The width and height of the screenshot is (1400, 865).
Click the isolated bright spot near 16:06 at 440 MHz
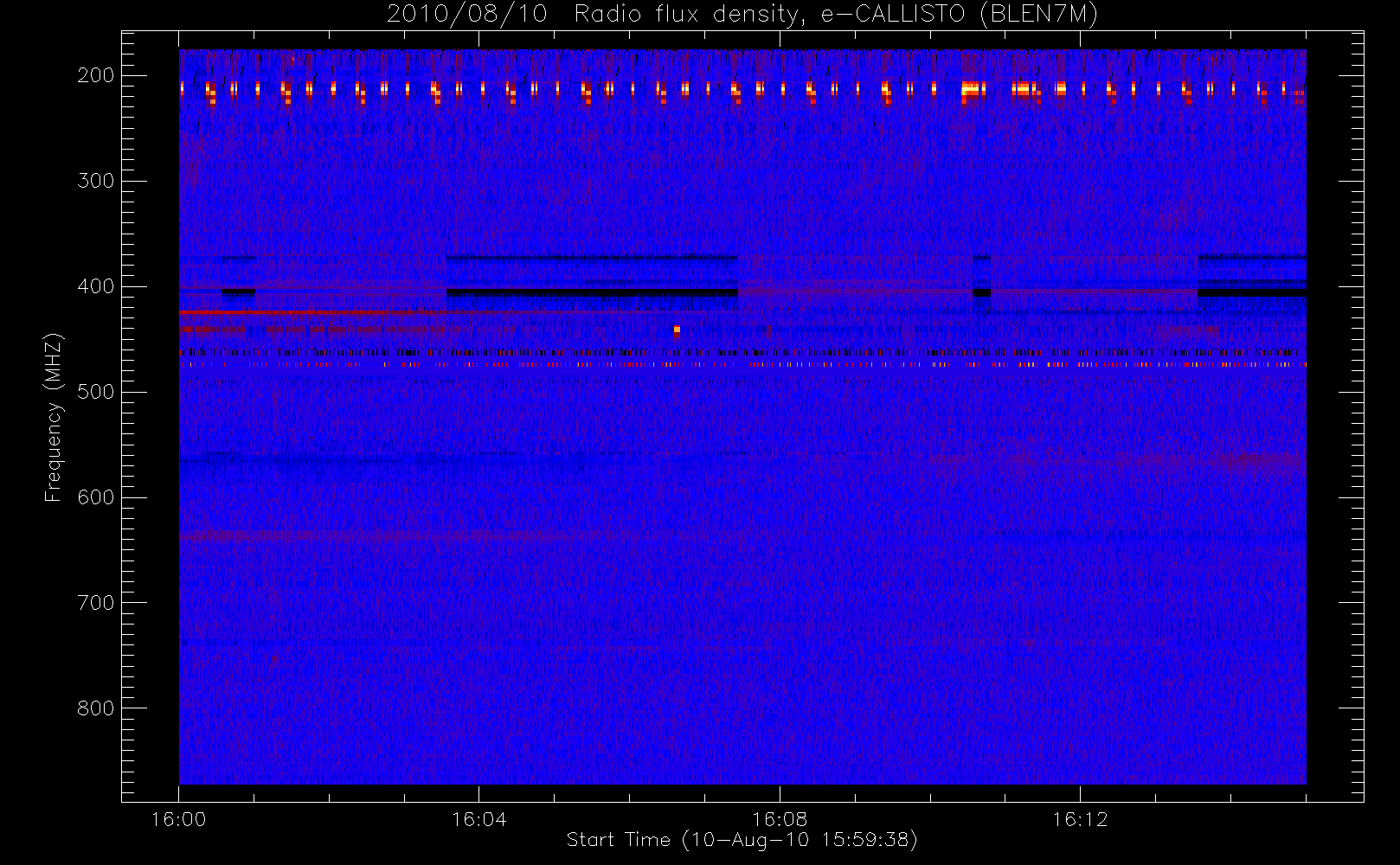[x=677, y=330]
